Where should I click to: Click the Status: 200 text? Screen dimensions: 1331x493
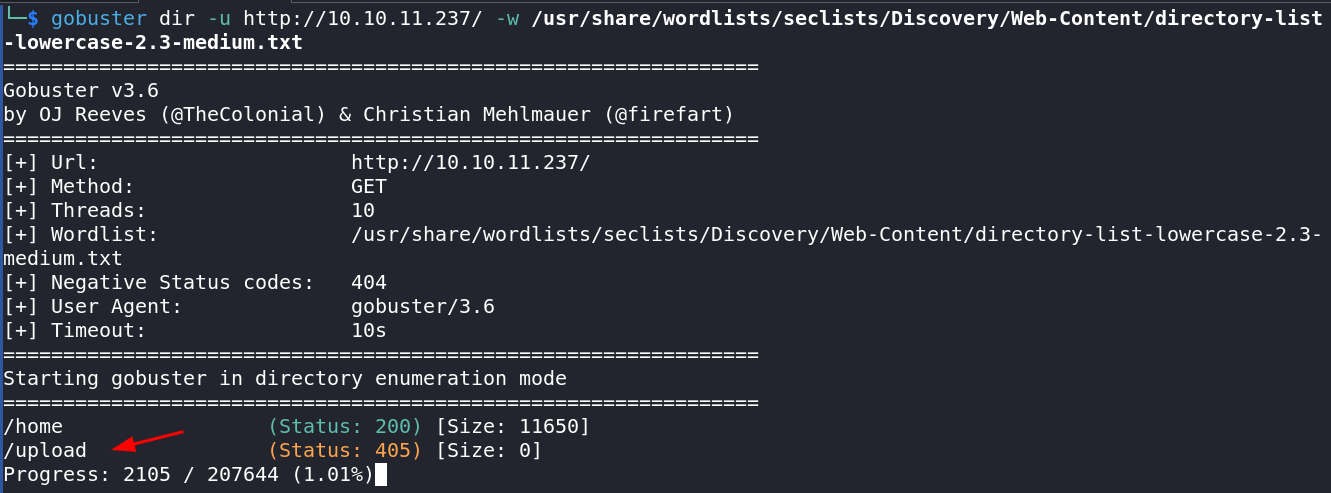pos(345,427)
